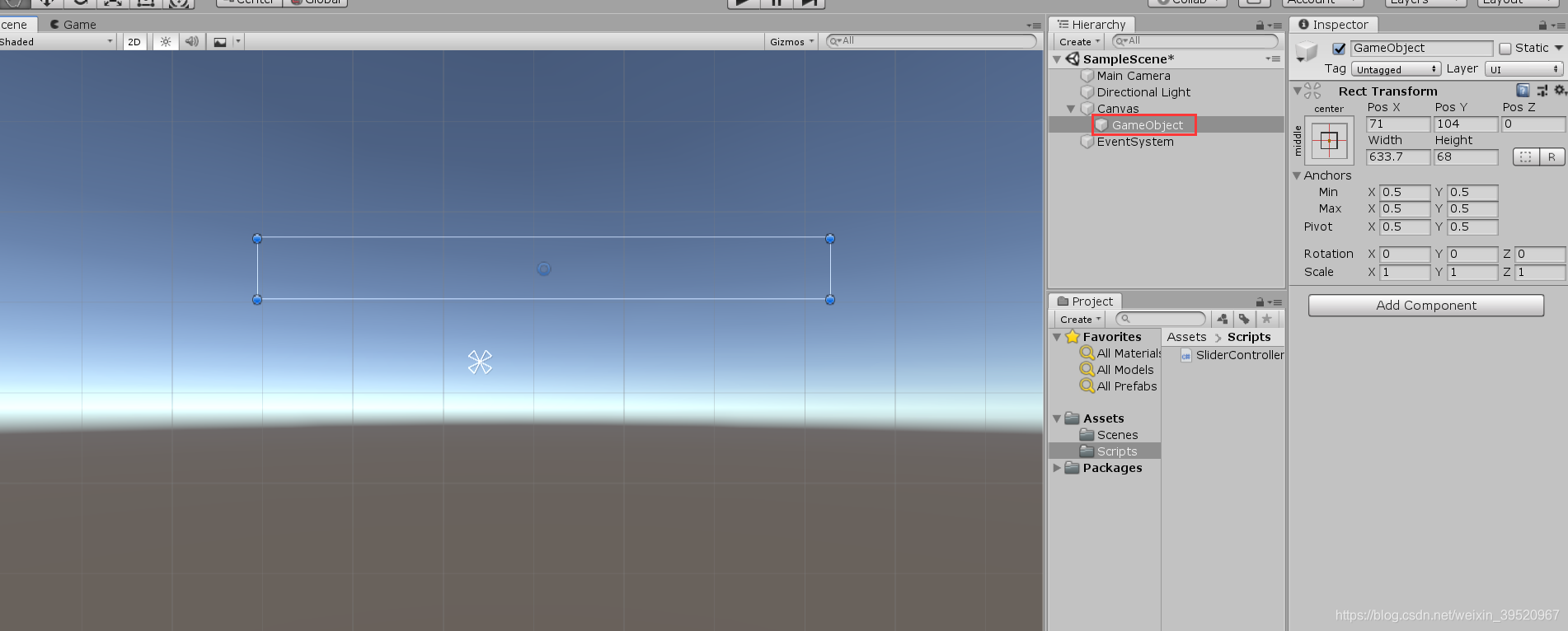Open the Static dropdown arrow
This screenshot has height=631, width=1568.
coord(1559,48)
